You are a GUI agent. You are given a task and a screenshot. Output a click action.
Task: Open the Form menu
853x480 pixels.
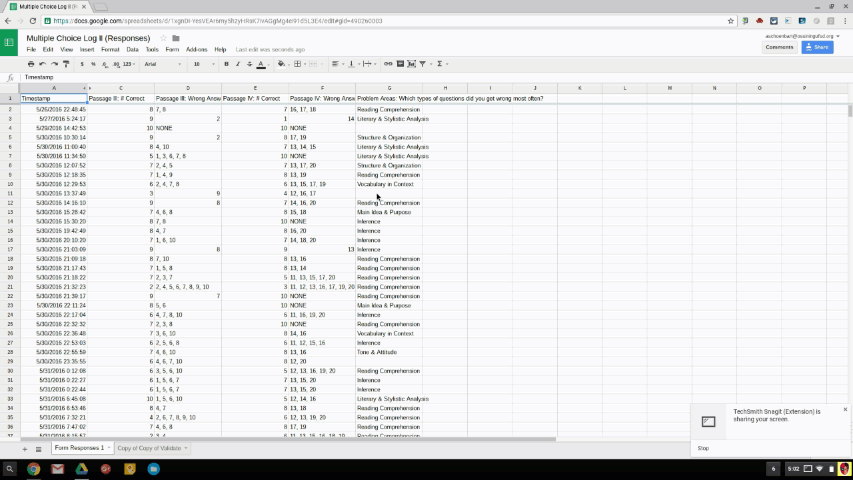pyautogui.click(x=172, y=50)
